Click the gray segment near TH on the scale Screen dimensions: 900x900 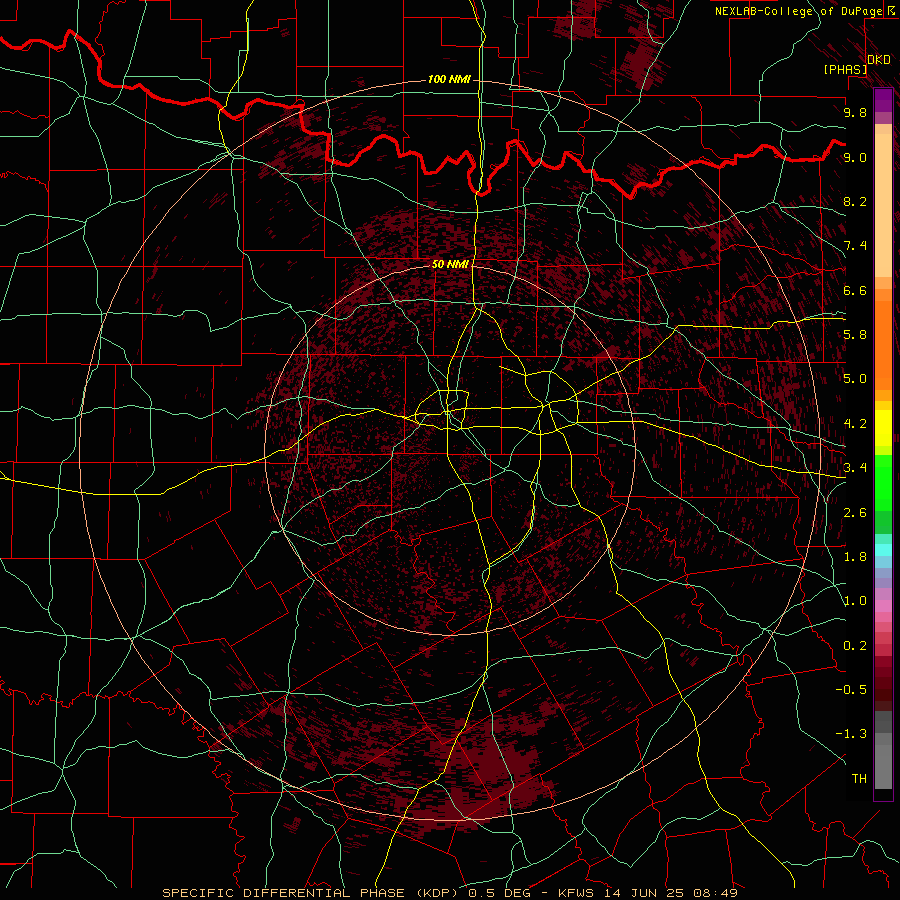click(x=883, y=766)
